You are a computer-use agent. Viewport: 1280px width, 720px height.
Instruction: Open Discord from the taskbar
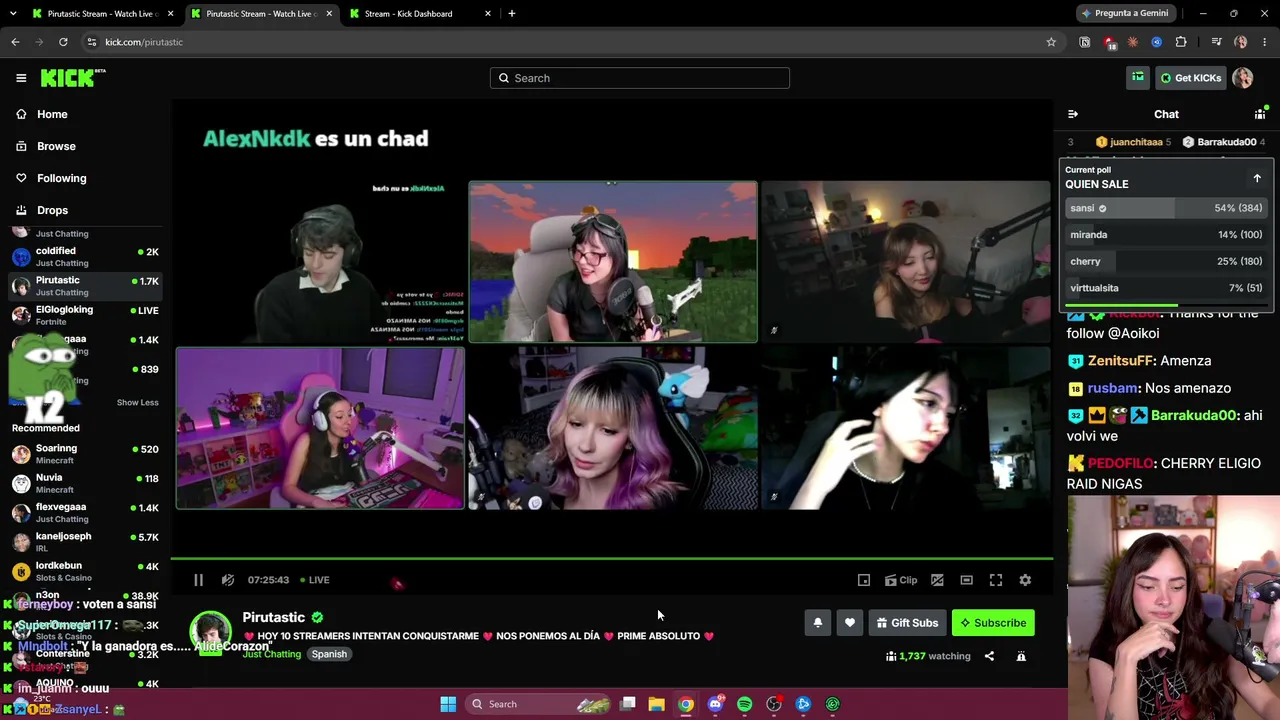pos(715,704)
